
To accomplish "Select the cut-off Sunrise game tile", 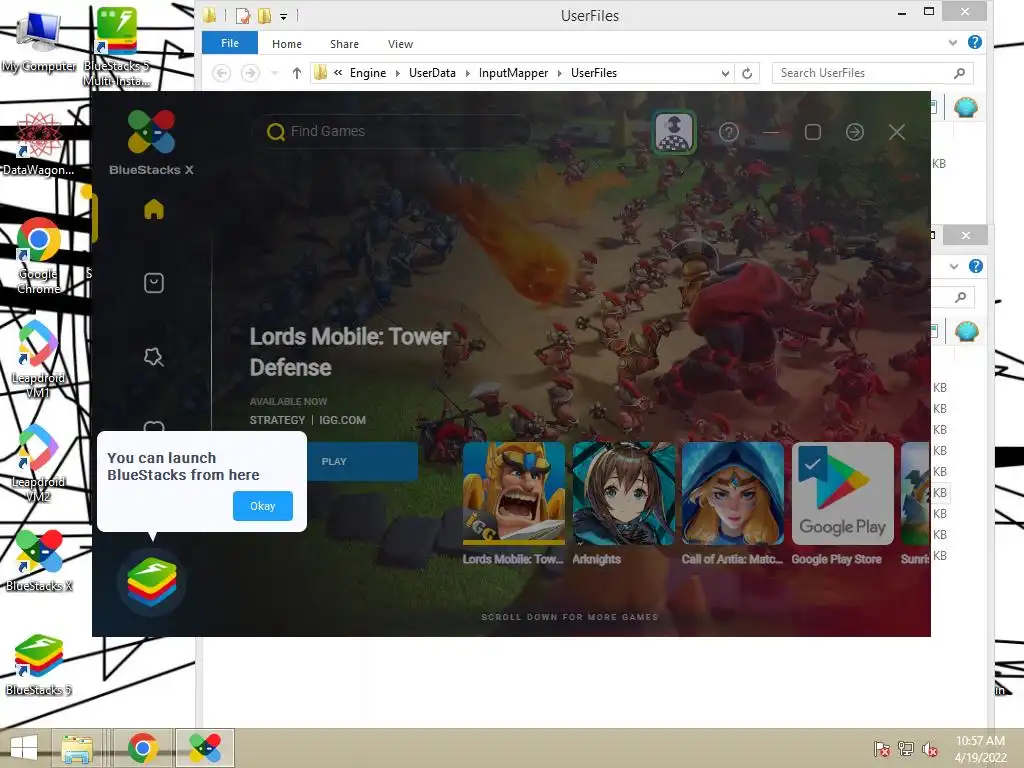I will point(916,494).
